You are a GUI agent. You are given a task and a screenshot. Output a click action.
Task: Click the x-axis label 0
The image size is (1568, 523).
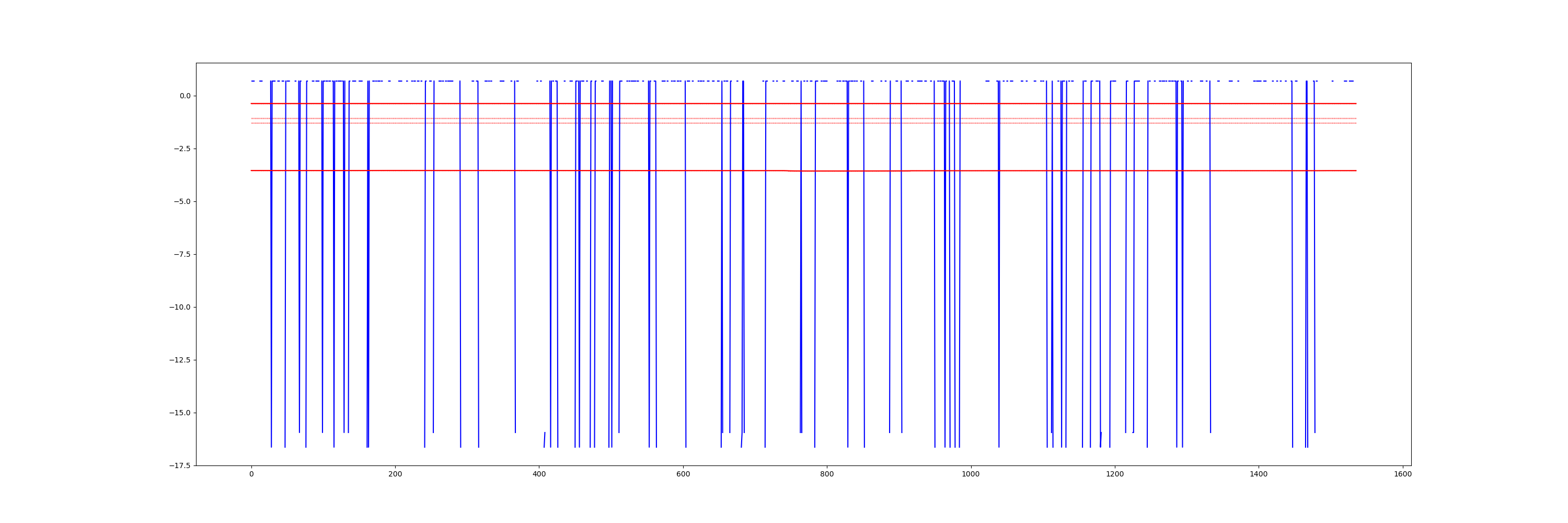point(251,474)
